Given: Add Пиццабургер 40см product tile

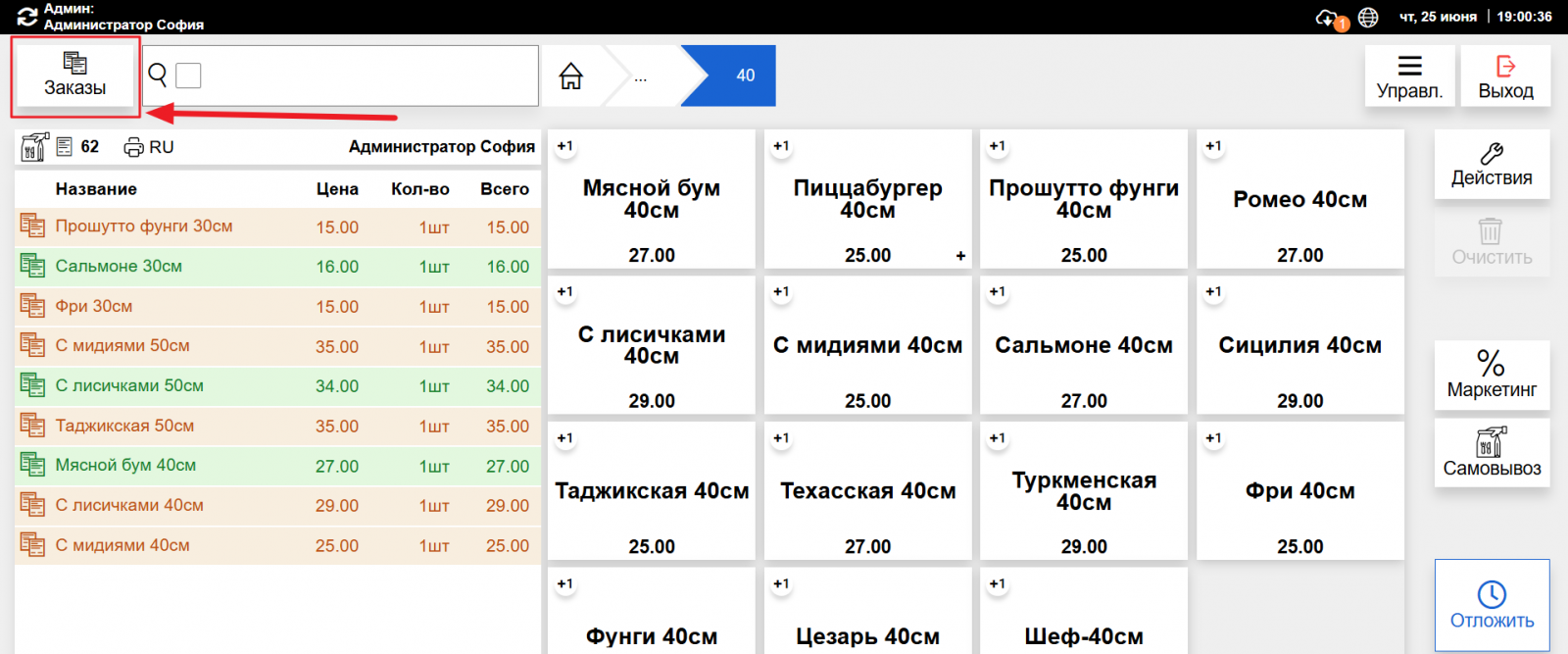Looking at the screenshot, I should click(867, 199).
